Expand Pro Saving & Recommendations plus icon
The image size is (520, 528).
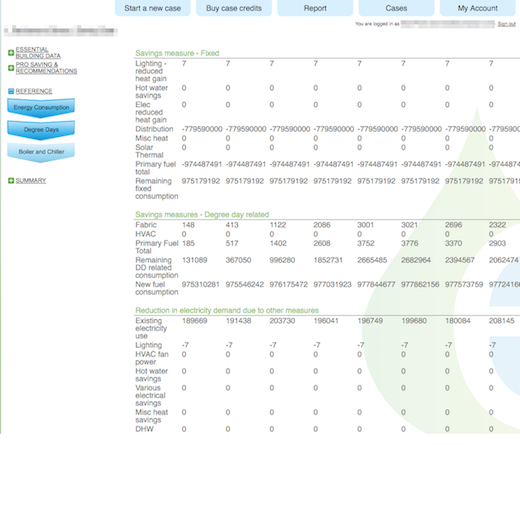11,68
